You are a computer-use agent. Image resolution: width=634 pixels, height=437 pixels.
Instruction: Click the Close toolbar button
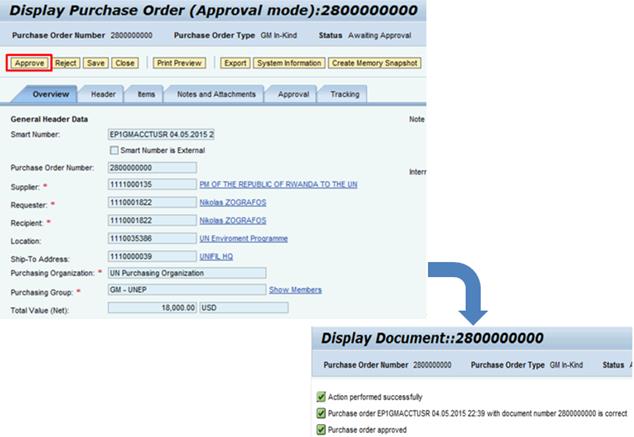(x=125, y=63)
